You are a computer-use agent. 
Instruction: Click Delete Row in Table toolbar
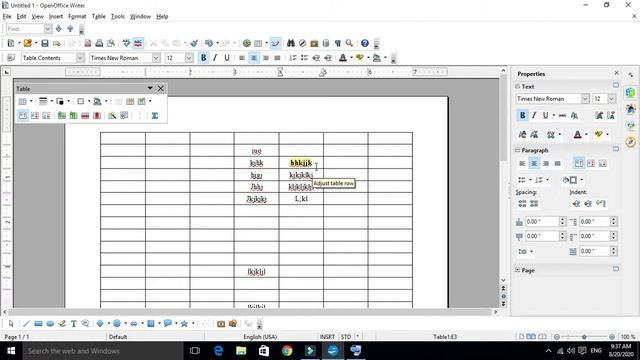[85, 116]
